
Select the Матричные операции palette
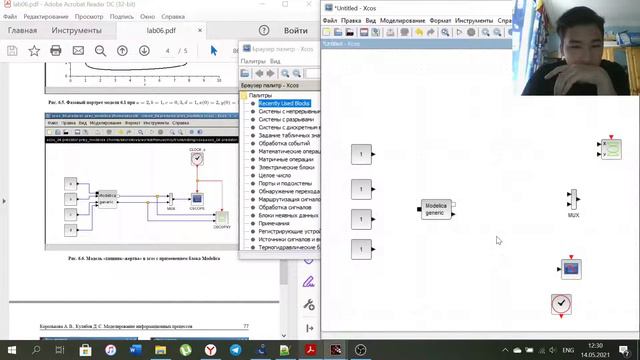(286, 159)
